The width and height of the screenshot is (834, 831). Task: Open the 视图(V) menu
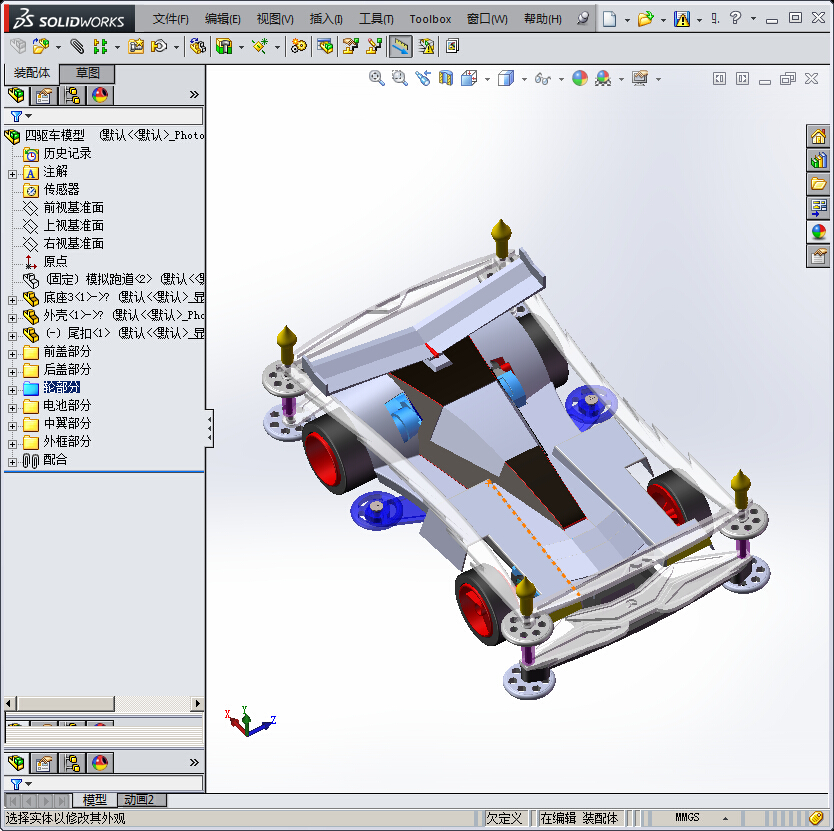275,19
